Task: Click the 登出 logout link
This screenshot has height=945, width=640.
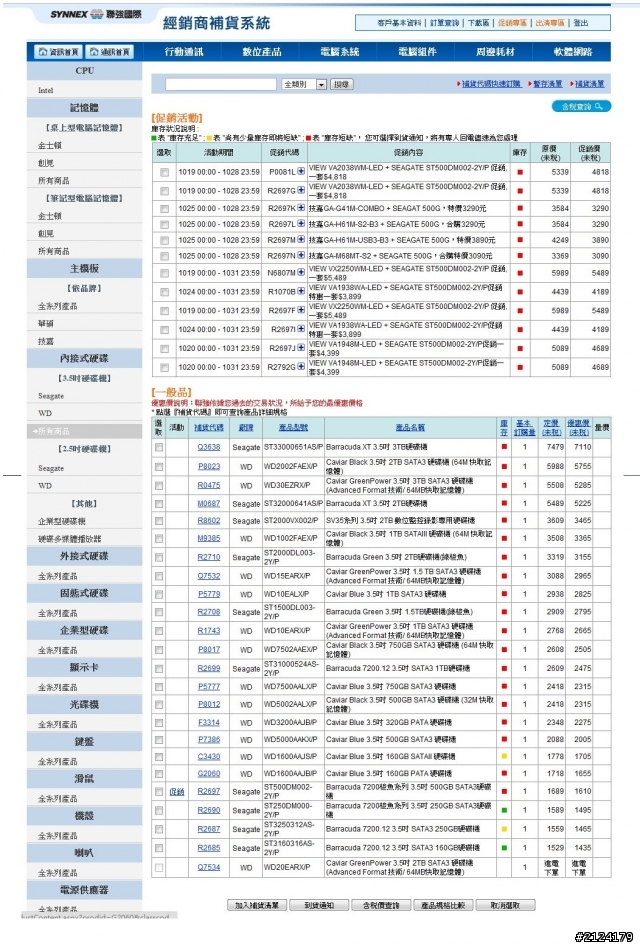Action: pos(580,23)
